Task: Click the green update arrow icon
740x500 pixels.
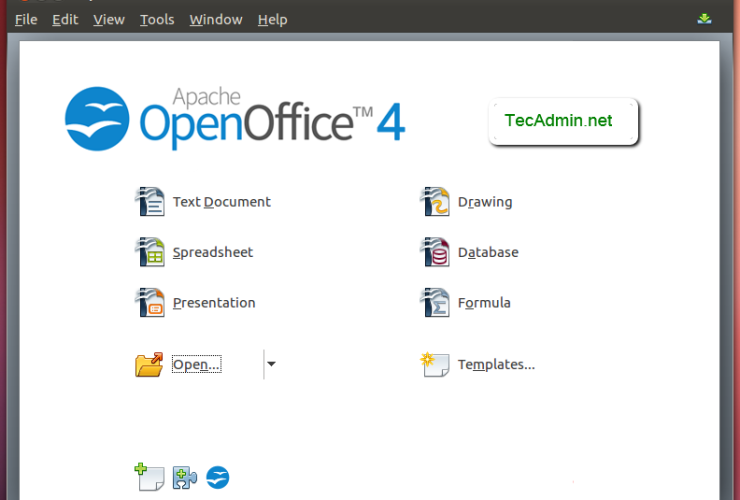Action: tap(704, 18)
